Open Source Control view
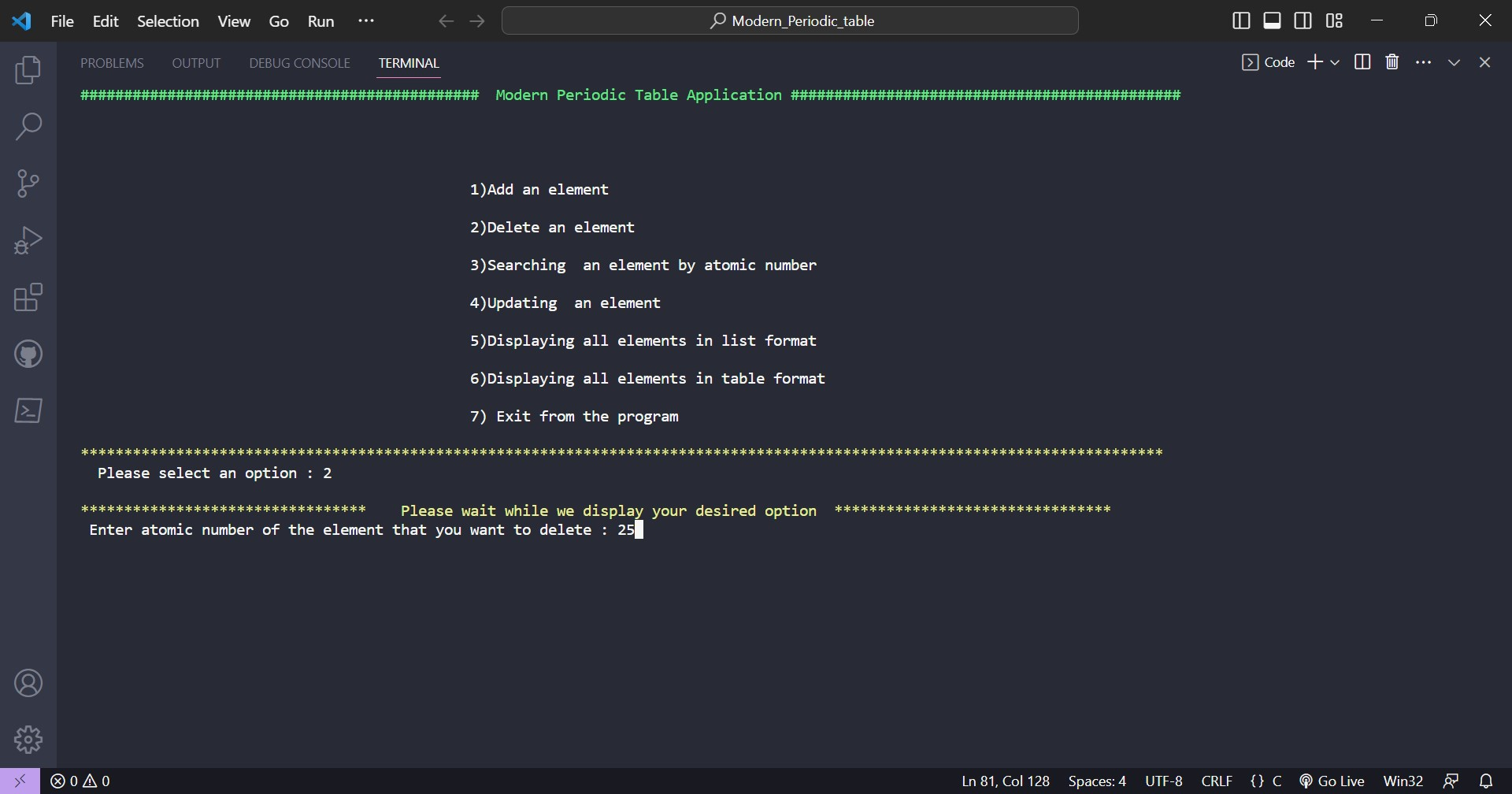This screenshot has width=1512, height=794. [x=28, y=183]
